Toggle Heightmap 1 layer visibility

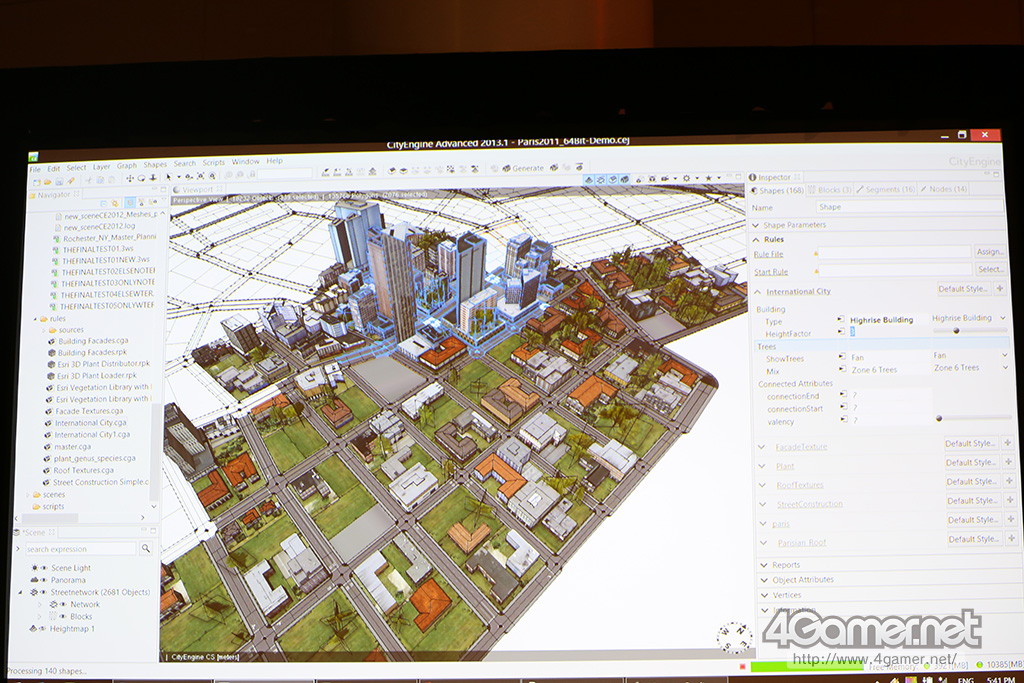(x=42, y=629)
